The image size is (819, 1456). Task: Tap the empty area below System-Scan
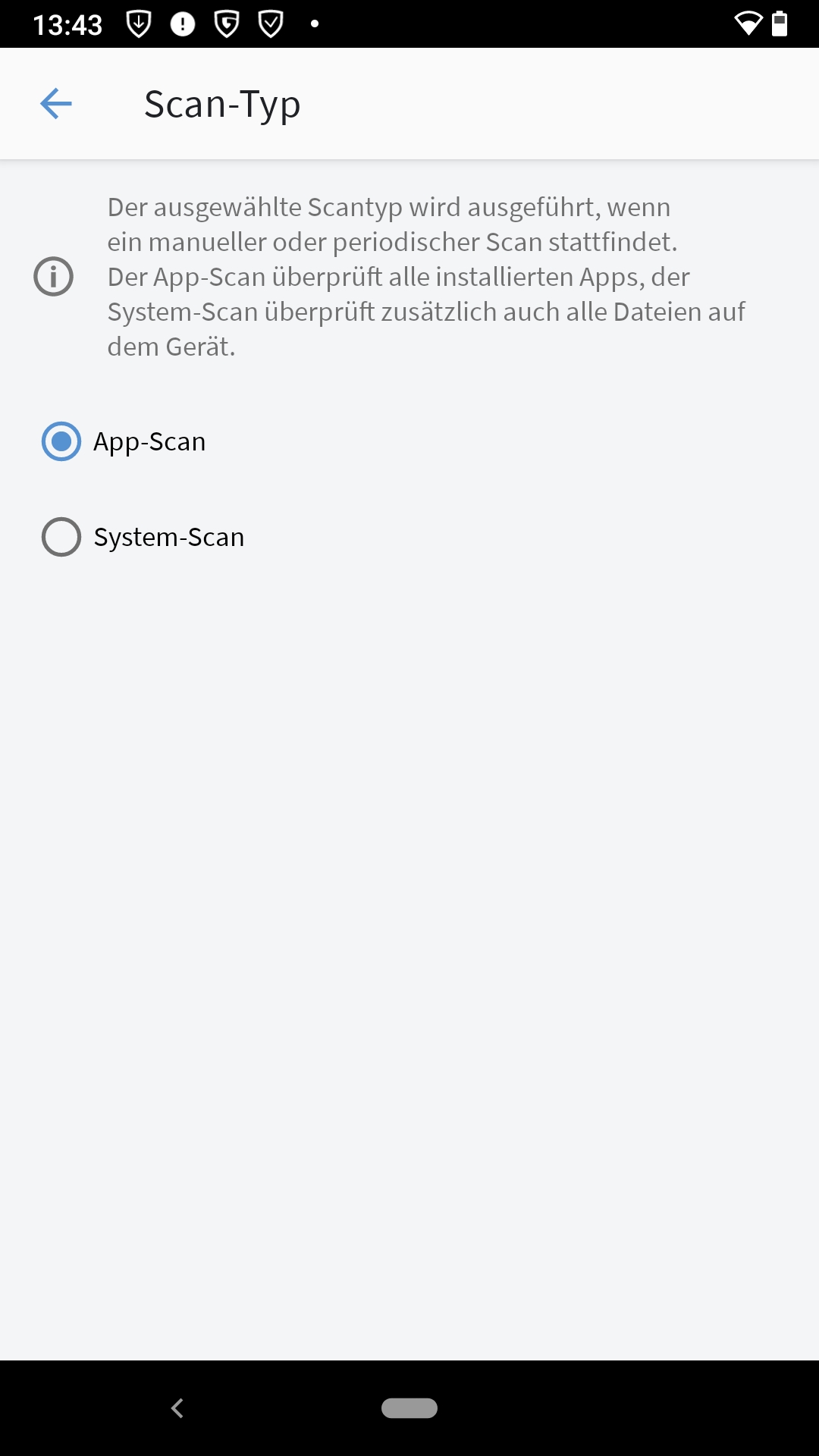(409, 910)
